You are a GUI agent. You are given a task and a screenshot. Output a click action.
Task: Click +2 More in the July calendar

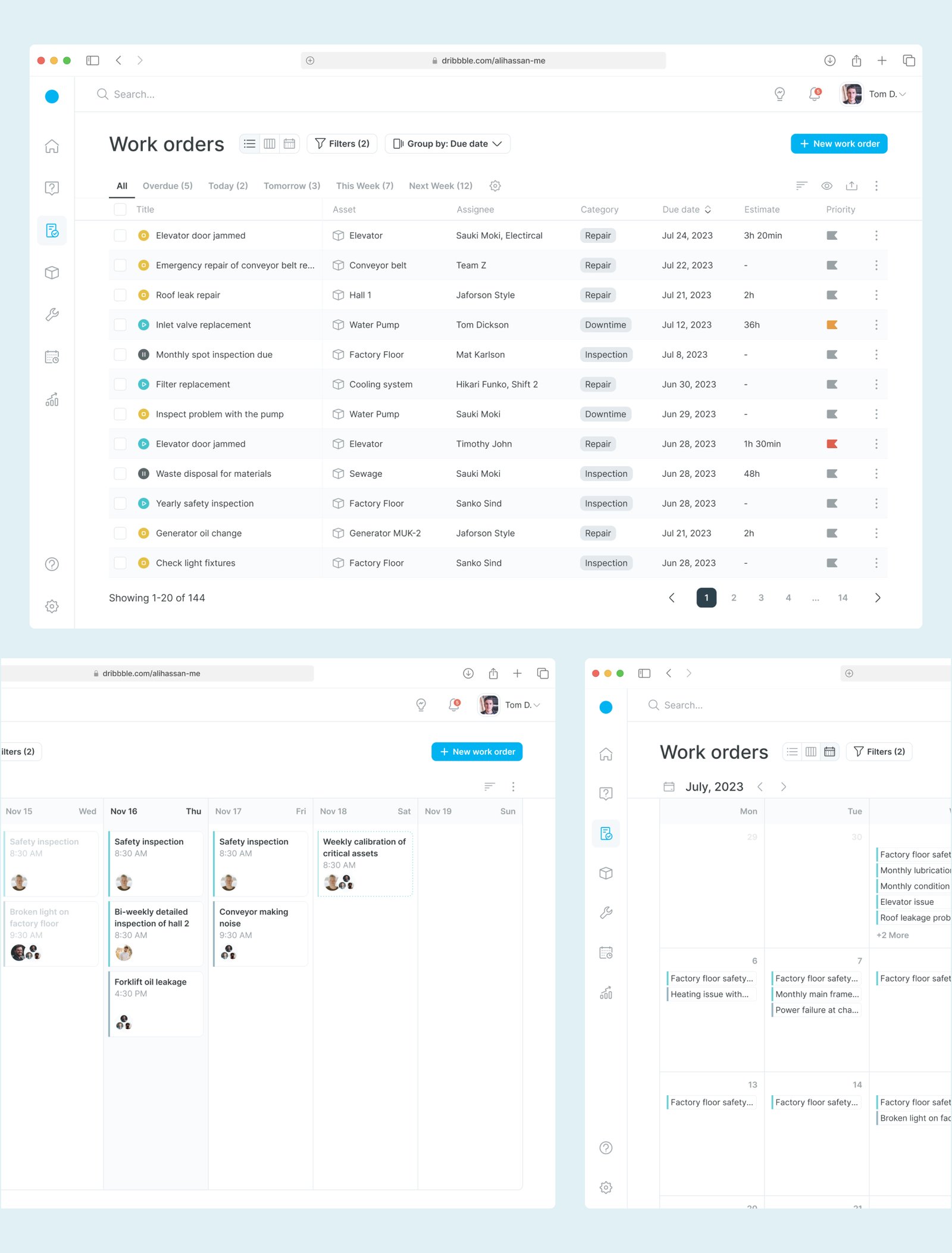point(892,935)
